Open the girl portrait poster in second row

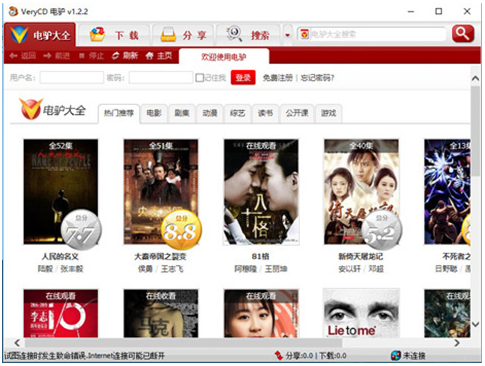tap(261, 313)
